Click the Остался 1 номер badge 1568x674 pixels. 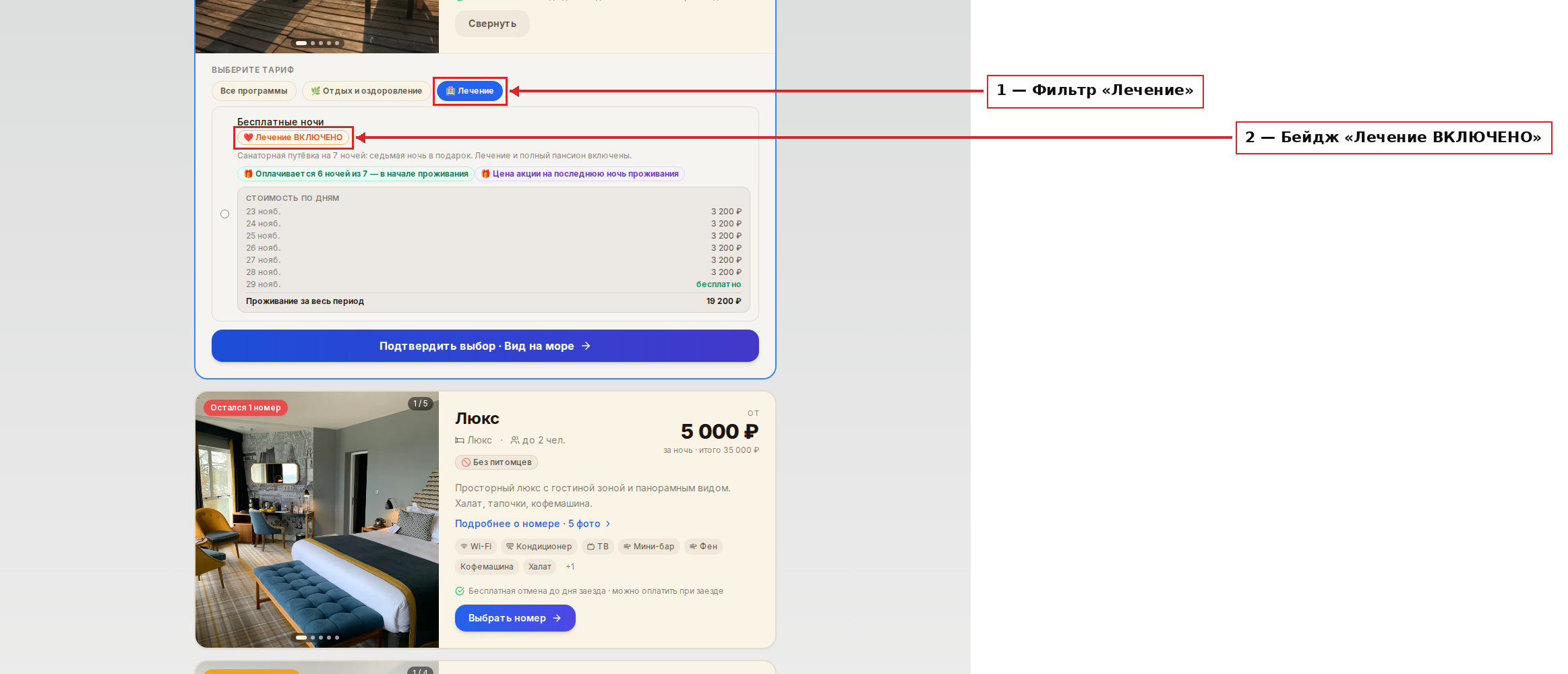click(x=245, y=408)
